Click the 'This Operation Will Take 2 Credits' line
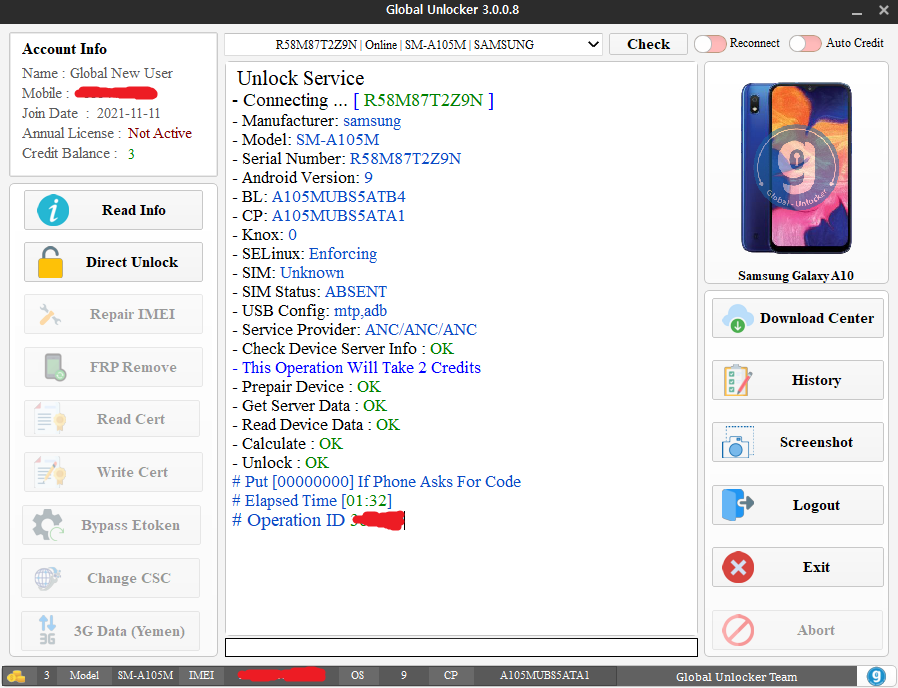 357,368
